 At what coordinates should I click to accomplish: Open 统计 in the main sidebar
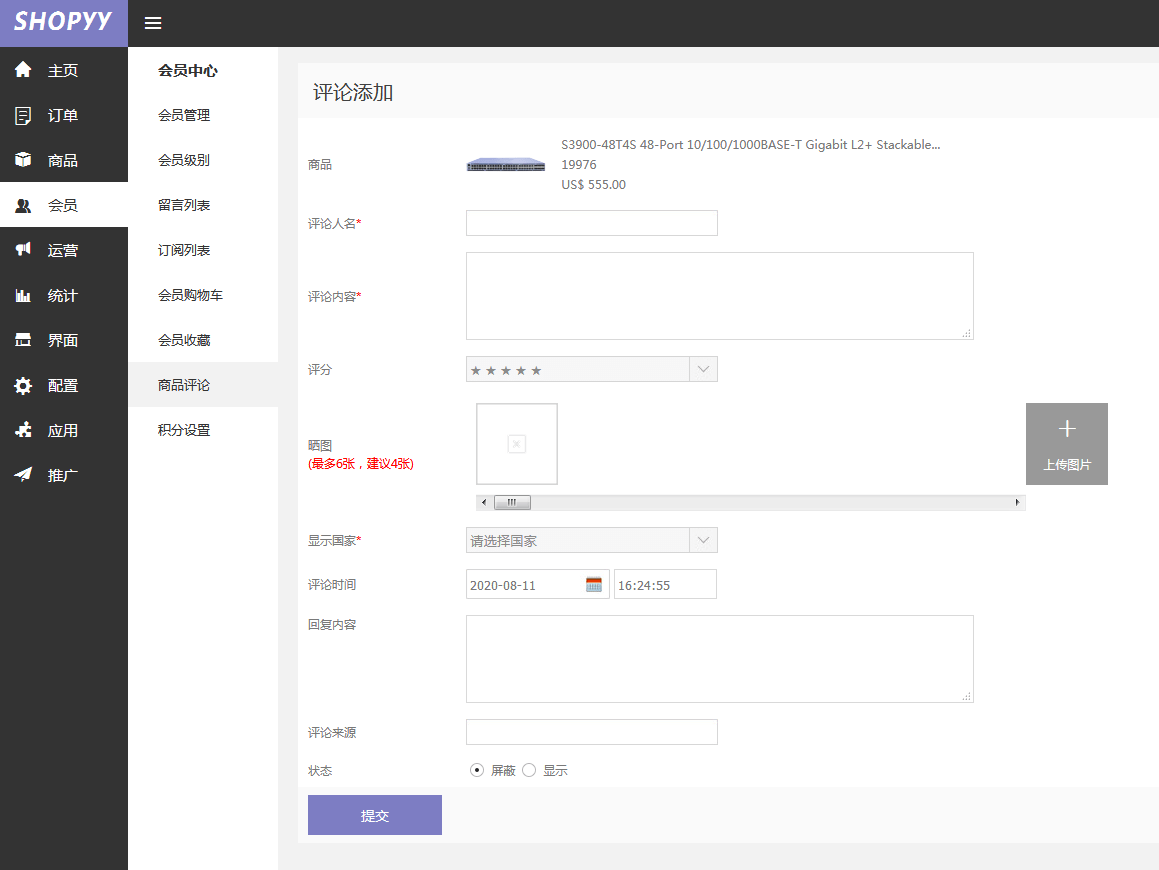(x=64, y=296)
